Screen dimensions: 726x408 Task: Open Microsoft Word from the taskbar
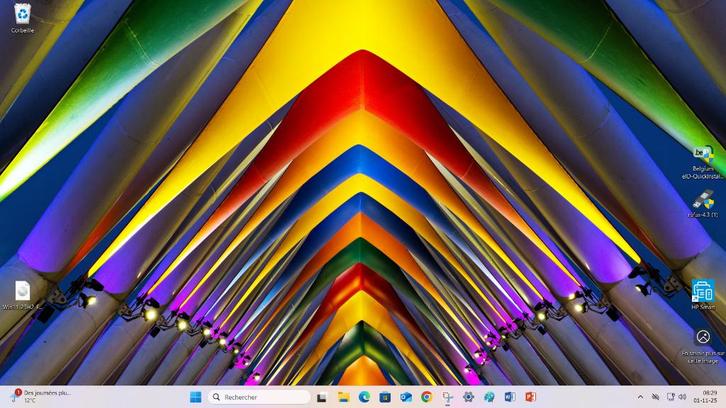point(510,397)
